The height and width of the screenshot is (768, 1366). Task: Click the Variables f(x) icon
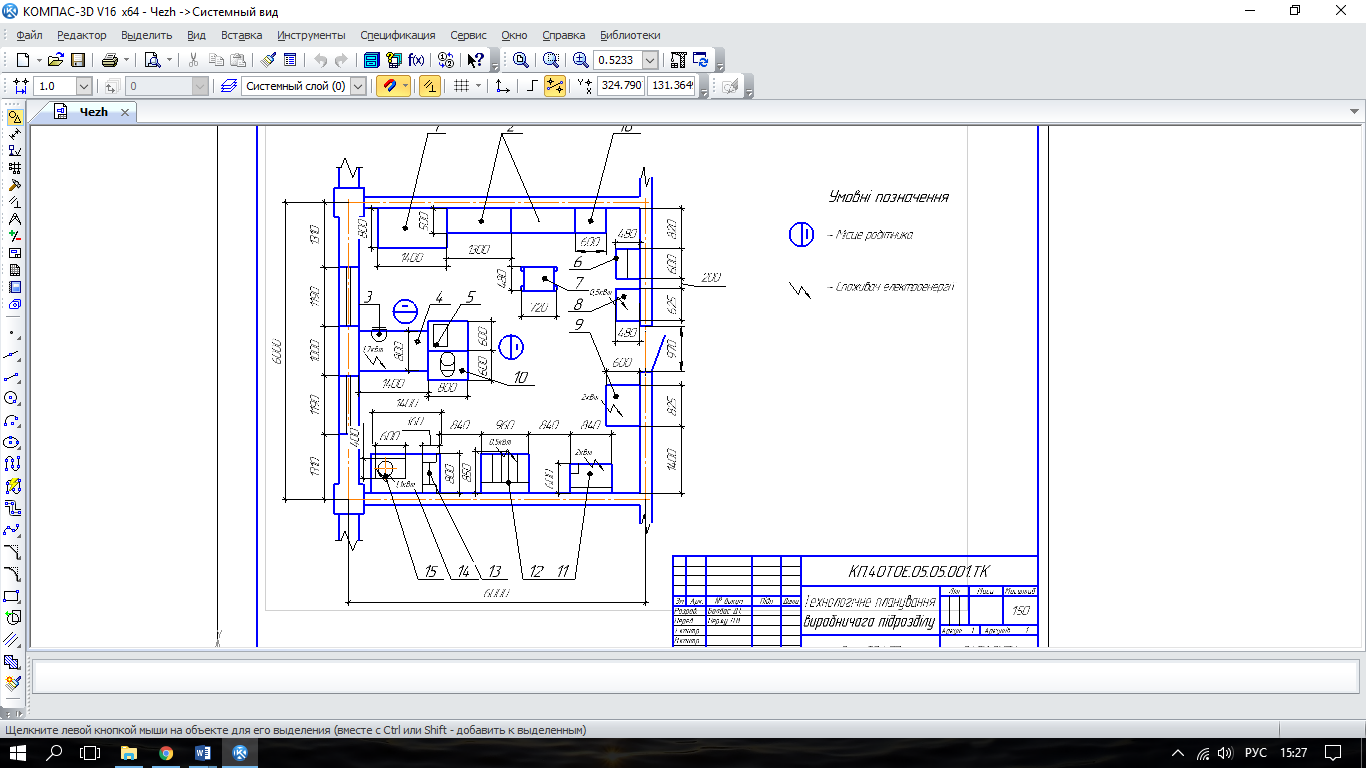[417, 60]
